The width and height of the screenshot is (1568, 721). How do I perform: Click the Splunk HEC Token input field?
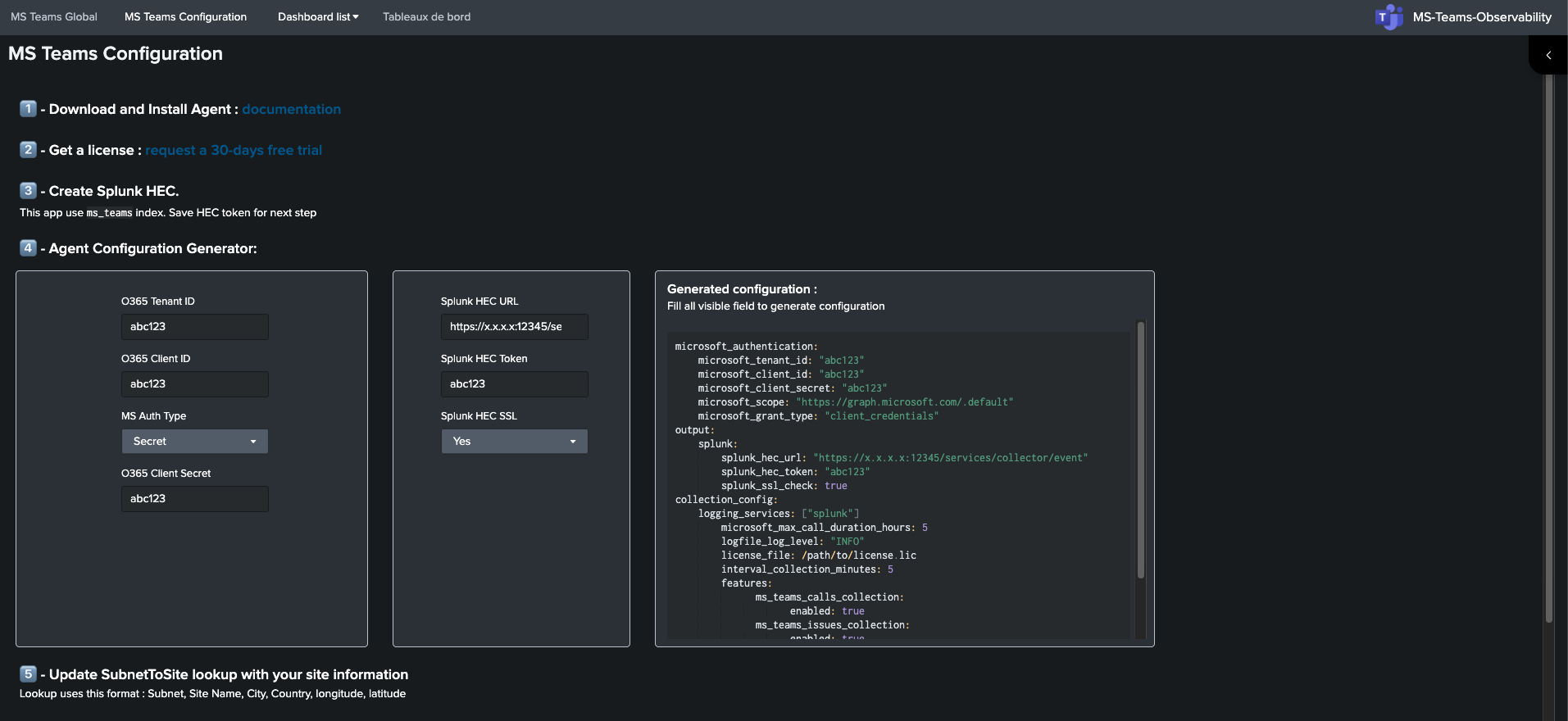(515, 384)
